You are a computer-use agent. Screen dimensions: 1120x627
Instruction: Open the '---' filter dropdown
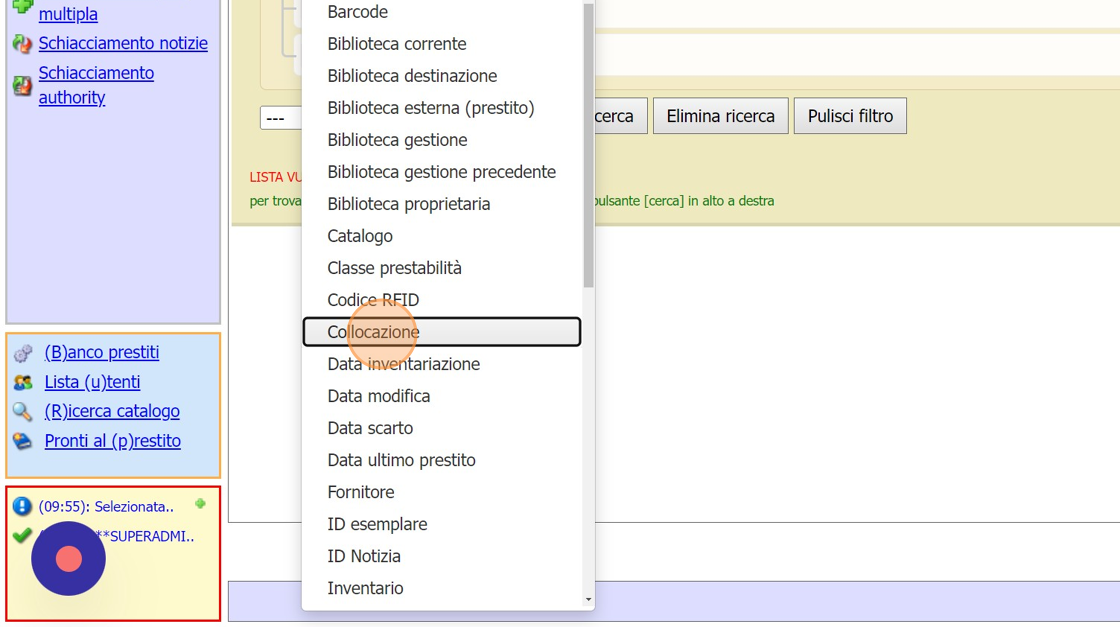click(x=281, y=118)
